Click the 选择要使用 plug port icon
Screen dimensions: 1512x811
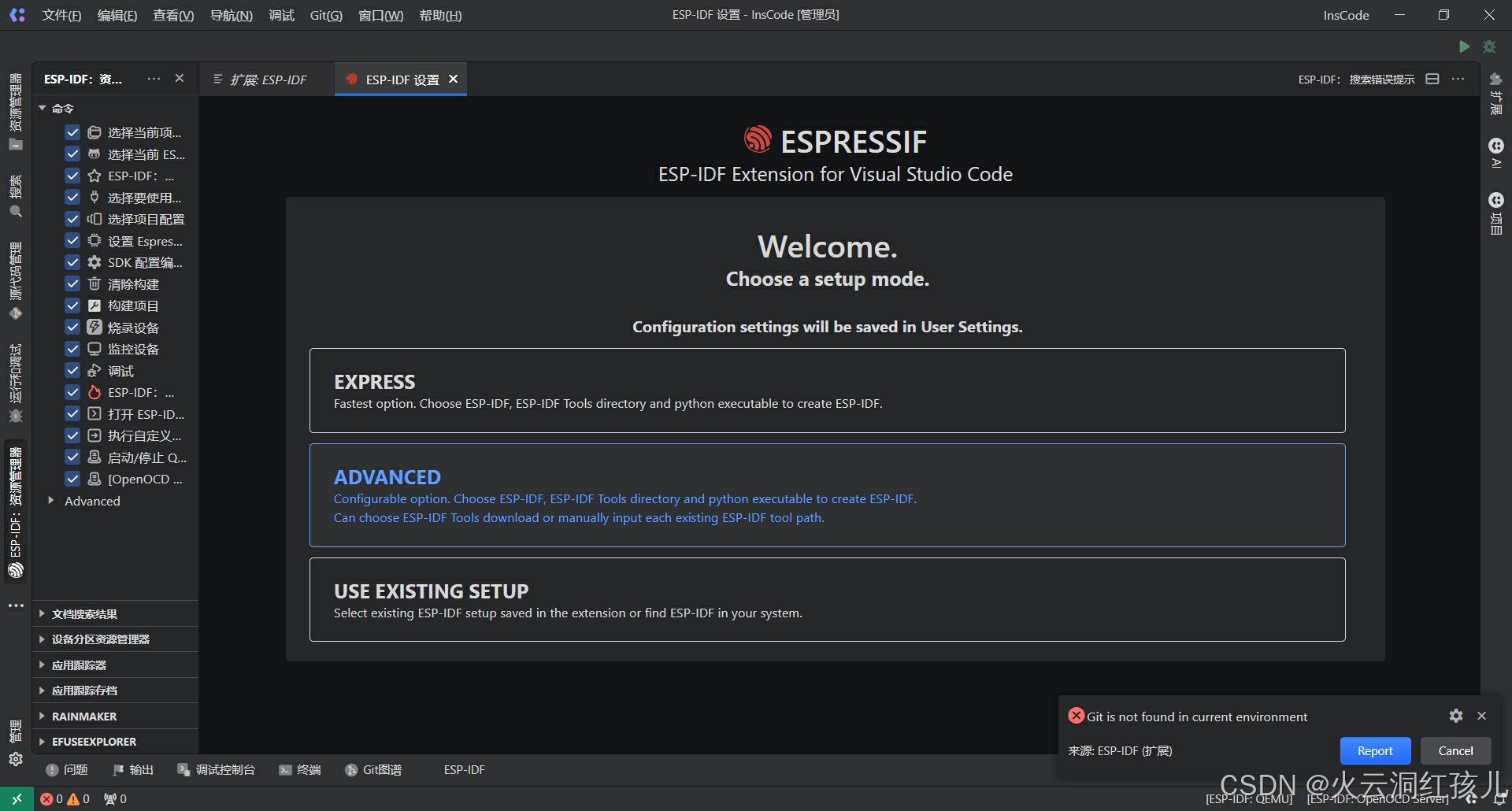click(x=94, y=197)
